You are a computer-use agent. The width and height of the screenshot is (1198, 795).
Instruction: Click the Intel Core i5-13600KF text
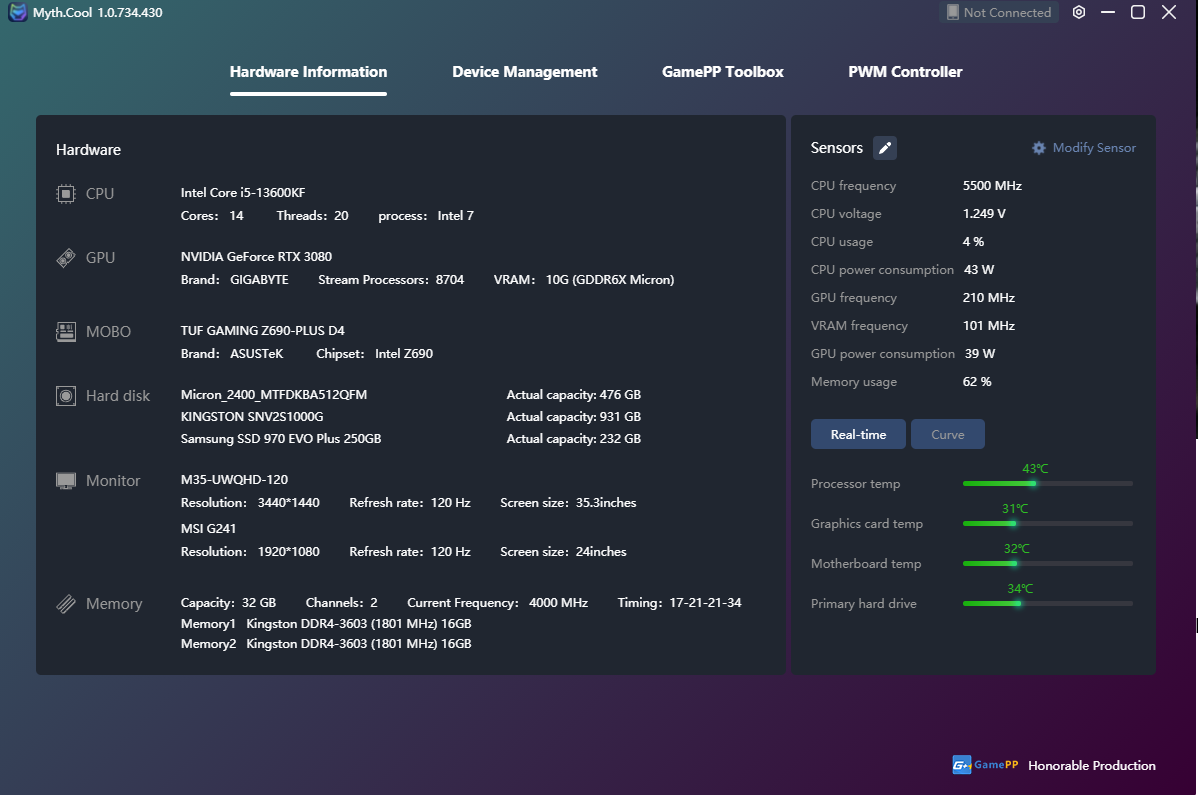coord(243,193)
